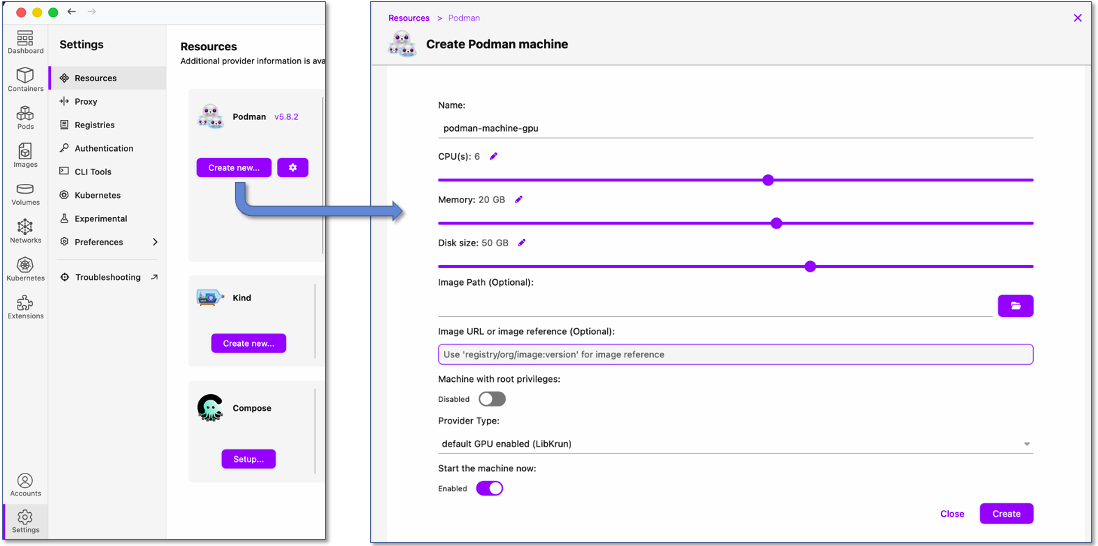Click the Create button in dialog
The height and width of the screenshot is (546, 1098).
click(1006, 514)
